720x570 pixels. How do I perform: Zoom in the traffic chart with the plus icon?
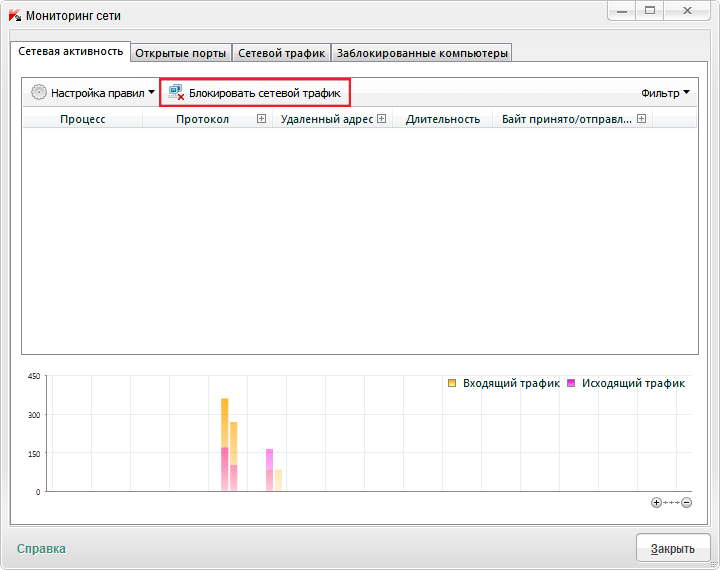coord(656,502)
